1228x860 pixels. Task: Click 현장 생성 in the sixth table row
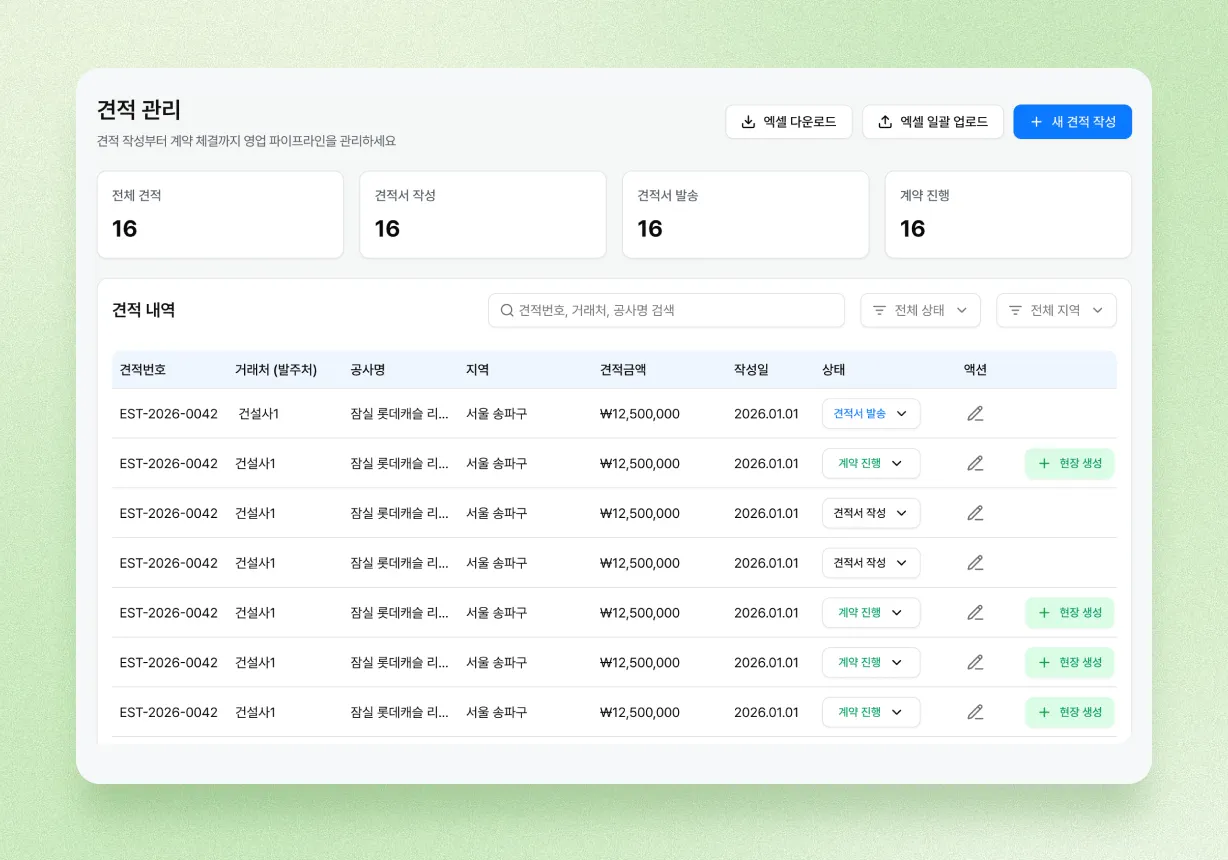coord(1070,662)
